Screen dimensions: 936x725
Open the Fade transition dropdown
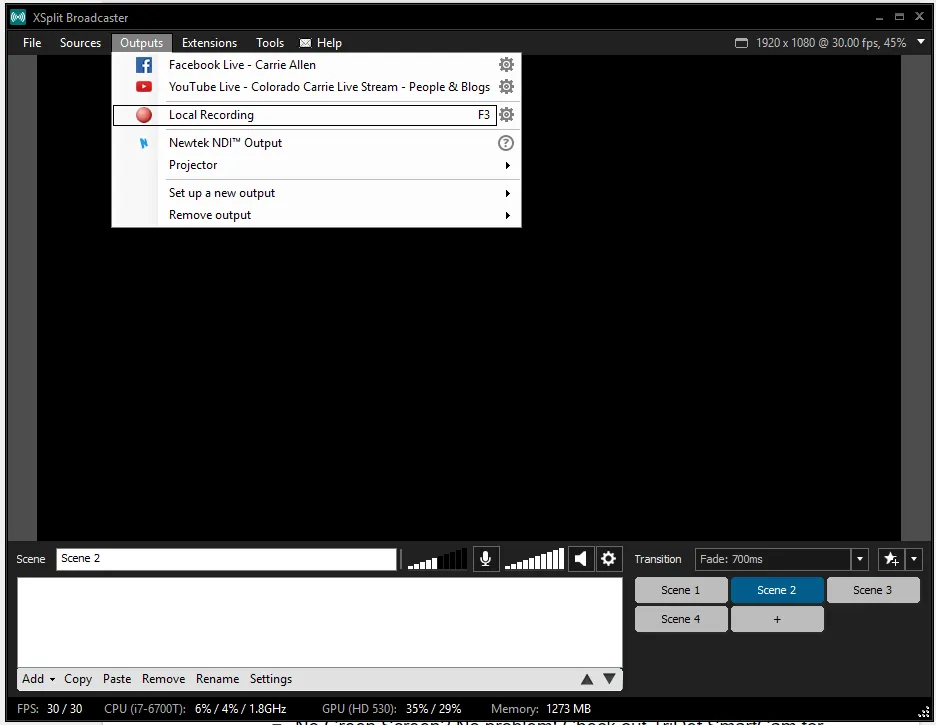click(860, 559)
